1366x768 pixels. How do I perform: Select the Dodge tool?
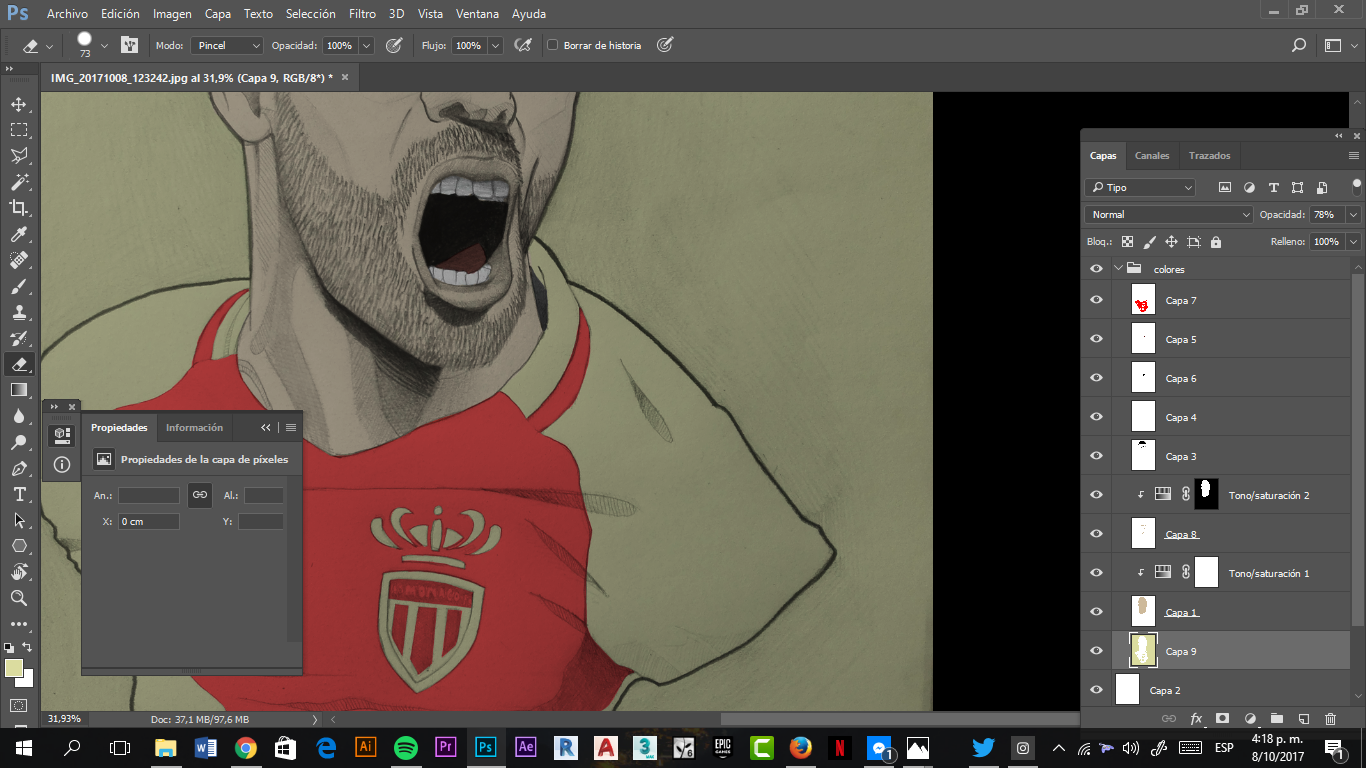(x=18, y=442)
